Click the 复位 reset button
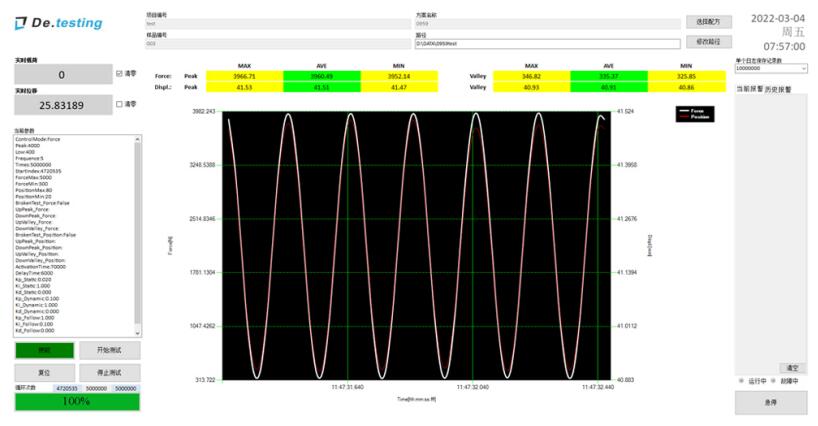 pyautogui.click(x=44, y=371)
